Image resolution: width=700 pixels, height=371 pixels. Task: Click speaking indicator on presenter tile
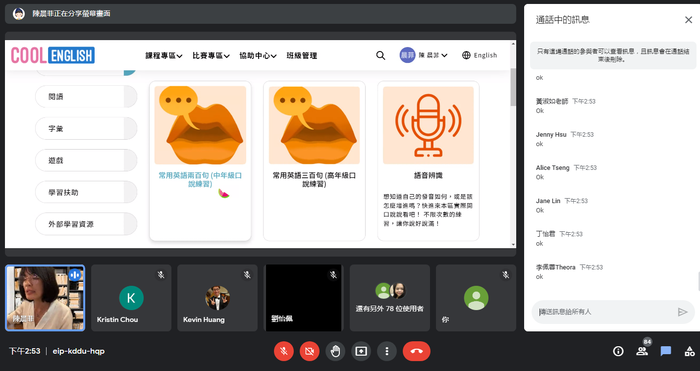coord(75,275)
